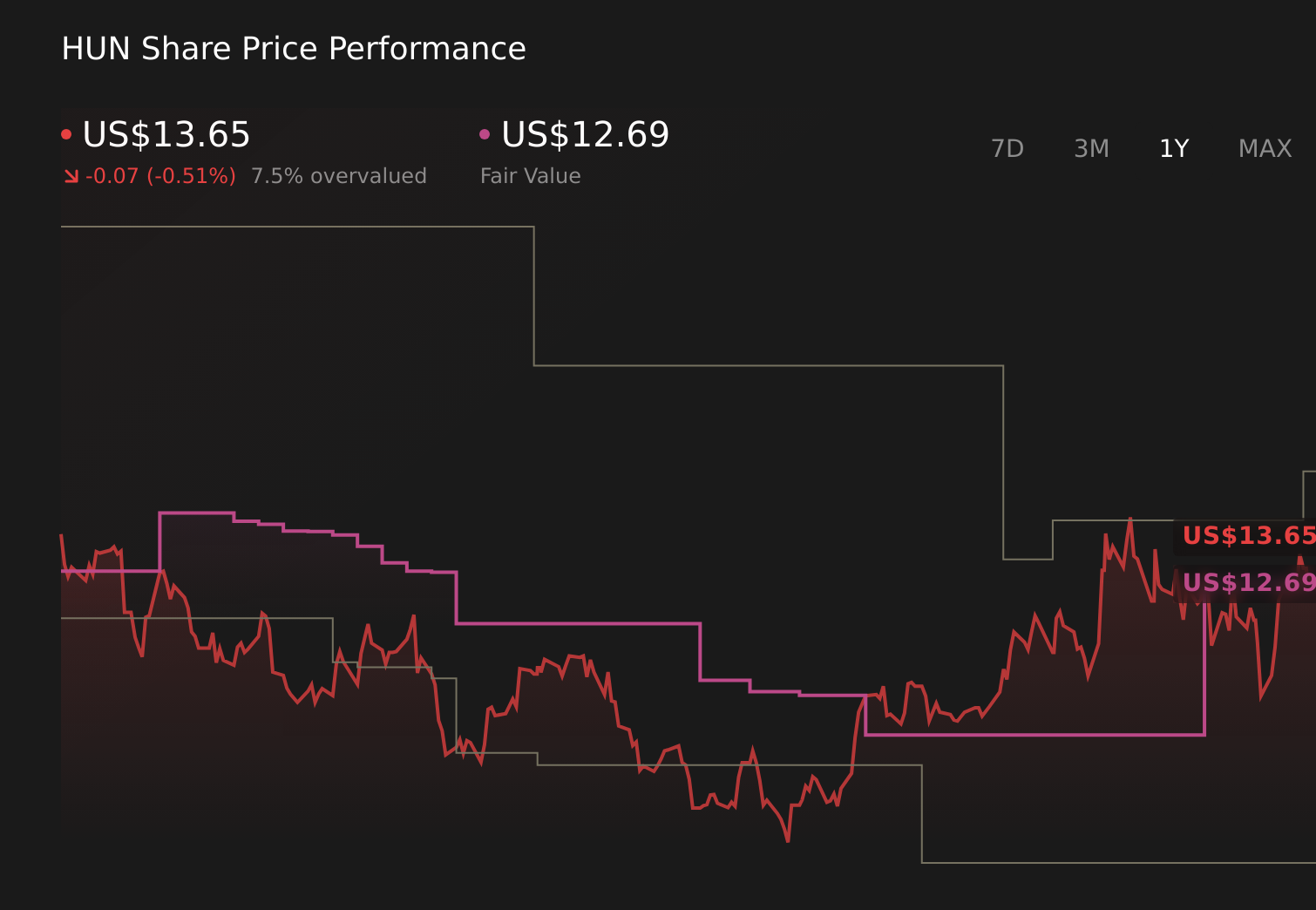Screen dimensions: 1316x910
Task: Expand the MAX historical range
Action: pos(1265,148)
